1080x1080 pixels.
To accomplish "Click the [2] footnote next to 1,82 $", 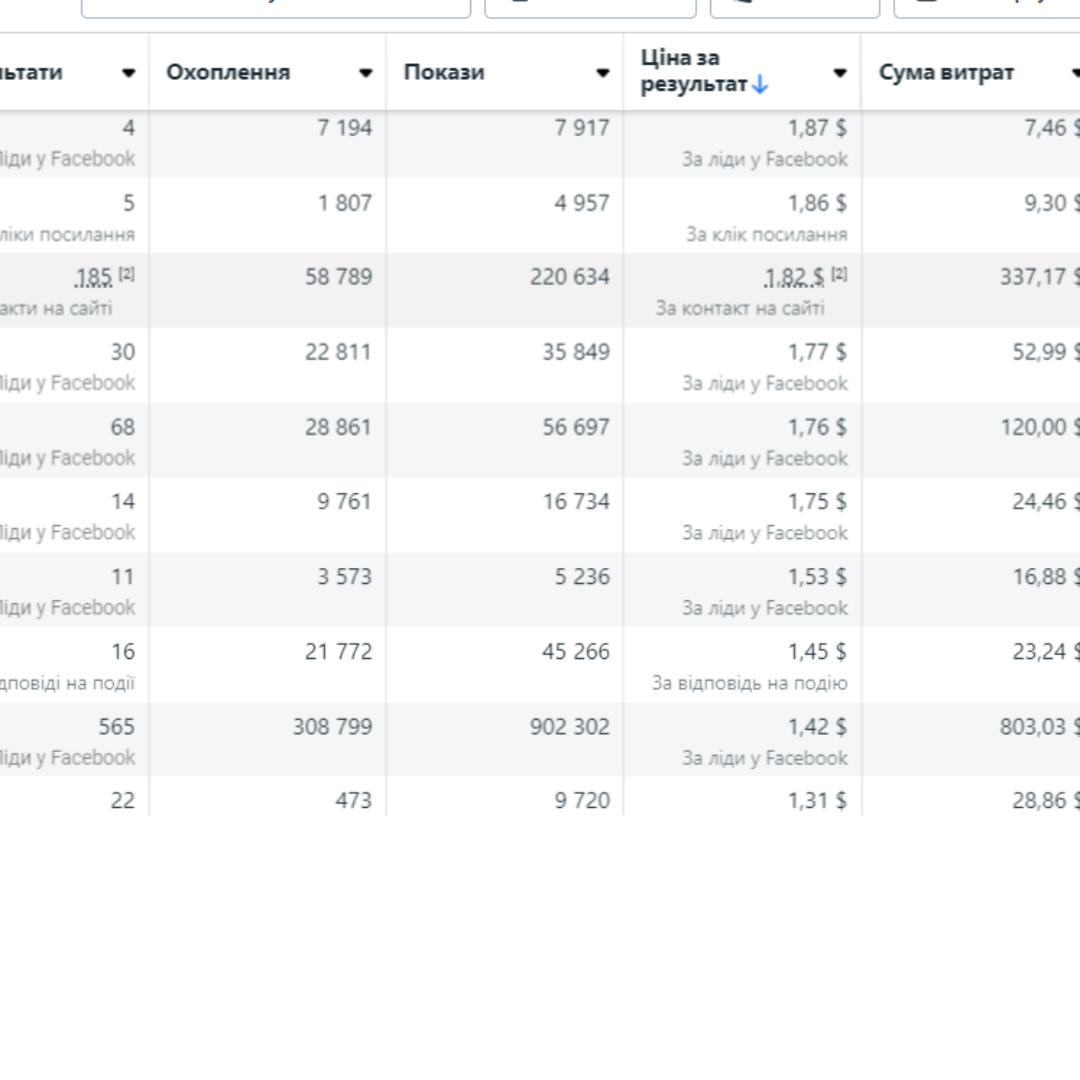I will point(839,273).
